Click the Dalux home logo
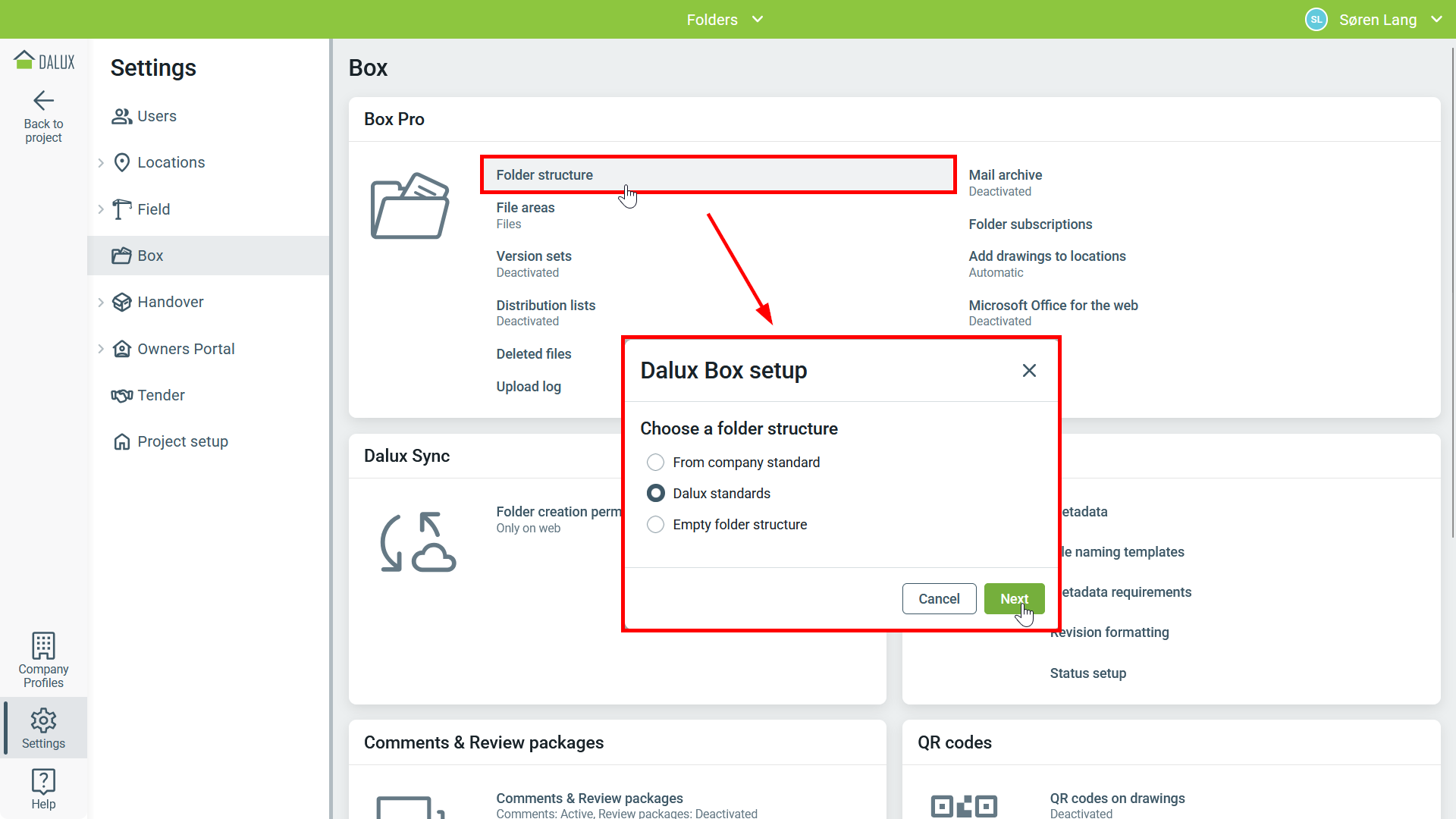The height and width of the screenshot is (819, 1456). [x=44, y=61]
